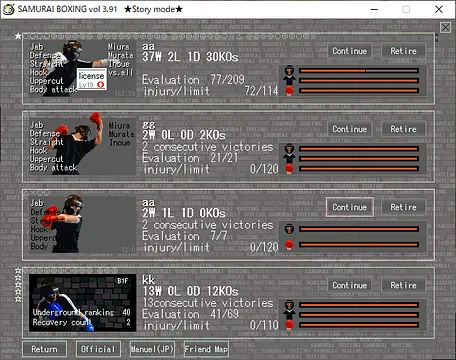The image size is (456, 360).
Task: Click the Samurai Boxing title bar icon
Action: pos(8,9)
